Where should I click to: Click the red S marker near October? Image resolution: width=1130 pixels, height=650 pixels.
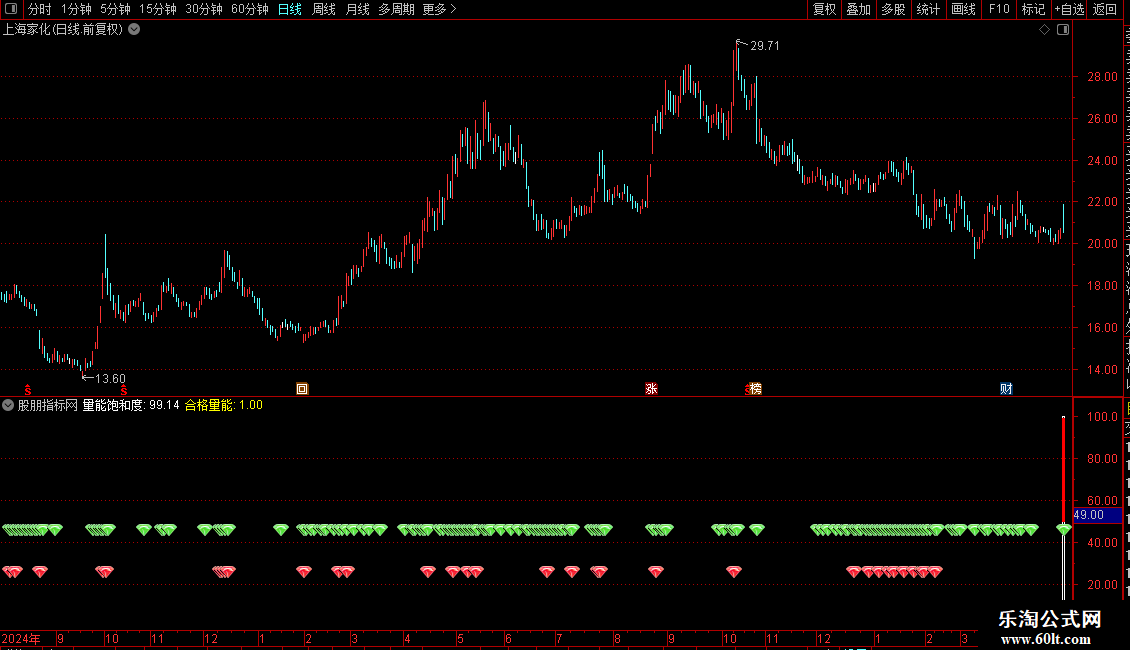pyautogui.click(x=124, y=390)
